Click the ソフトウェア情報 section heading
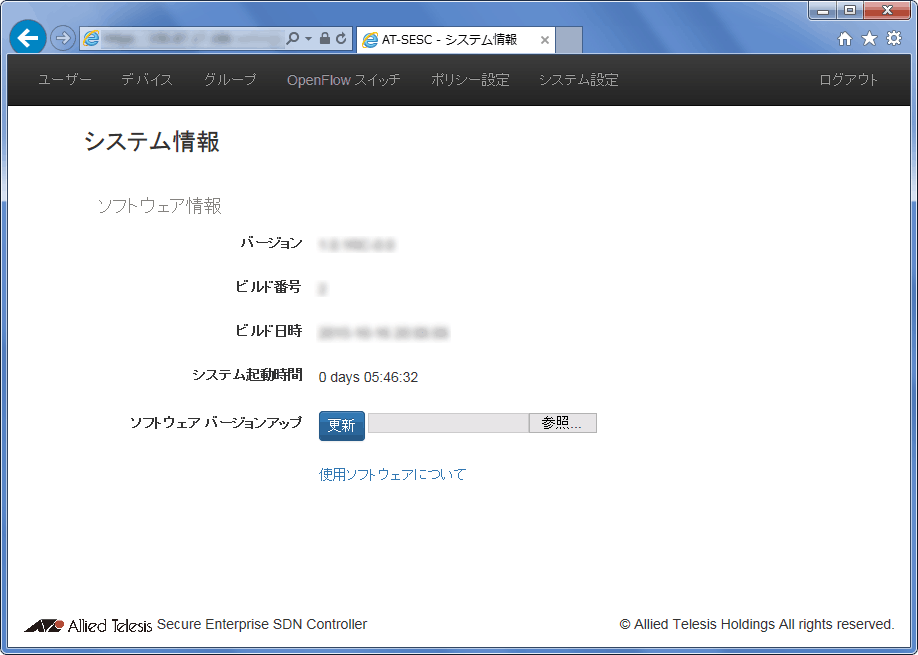The image size is (918, 655). tap(159, 206)
